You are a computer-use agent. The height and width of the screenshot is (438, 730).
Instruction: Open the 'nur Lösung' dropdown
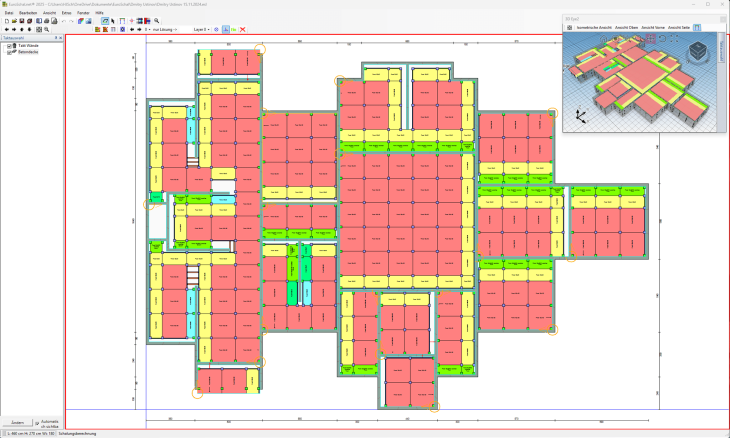click(x=166, y=30)
